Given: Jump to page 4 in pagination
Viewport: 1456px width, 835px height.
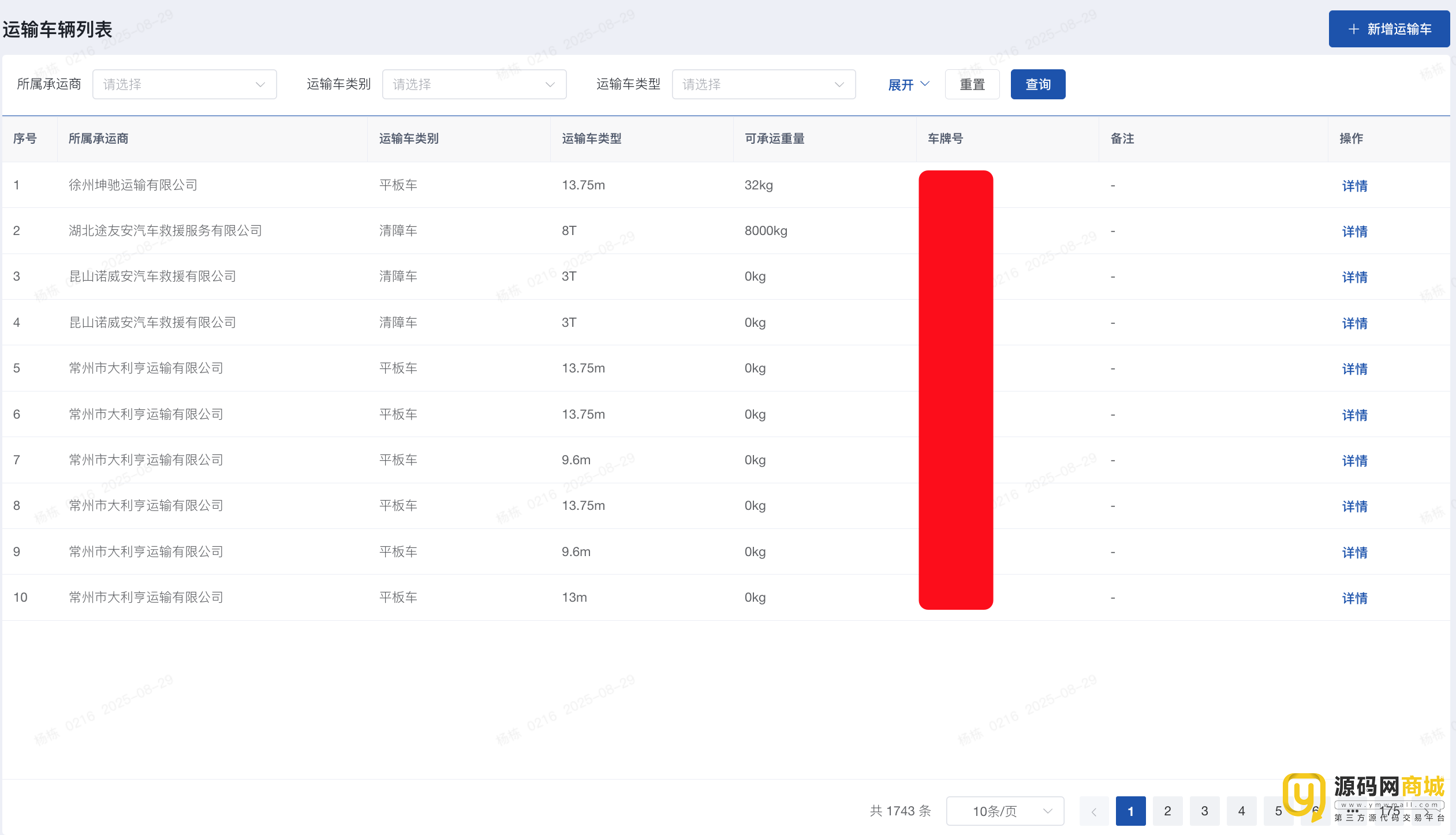Looking at the screenshot, I should (x=1241, y=811).
